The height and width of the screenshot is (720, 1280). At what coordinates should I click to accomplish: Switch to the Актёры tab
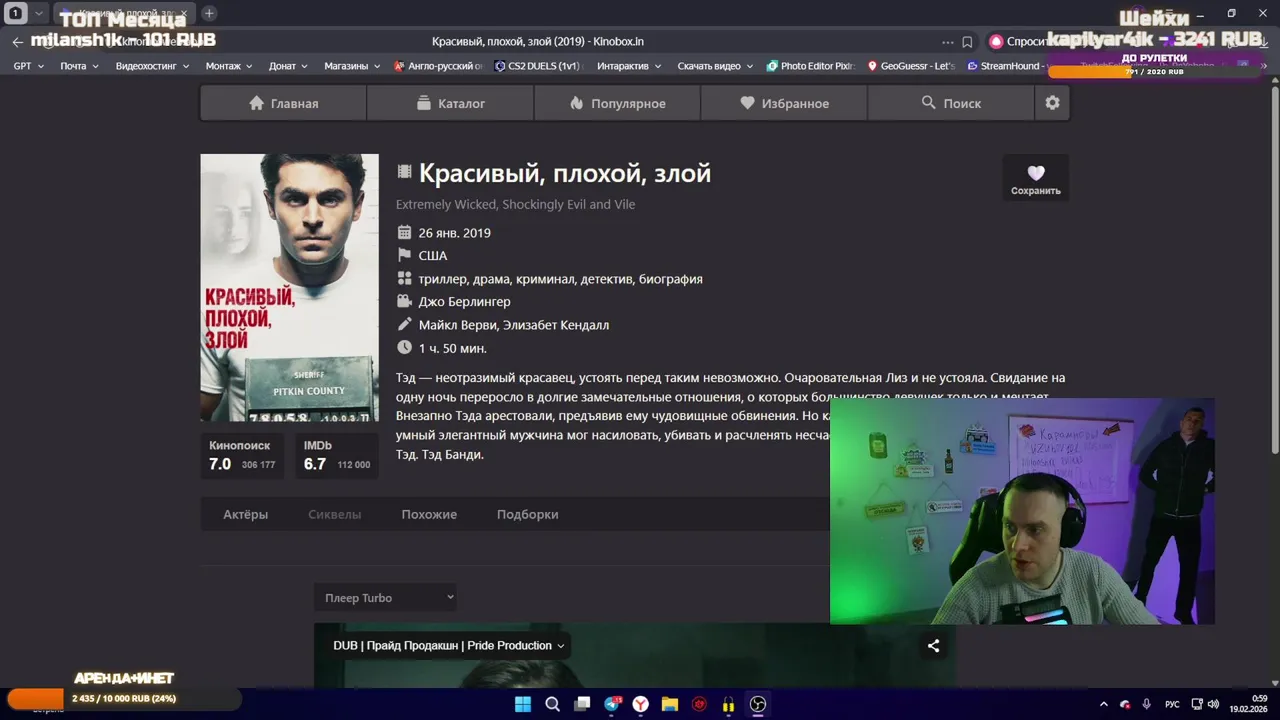click(x=245, y=514)
